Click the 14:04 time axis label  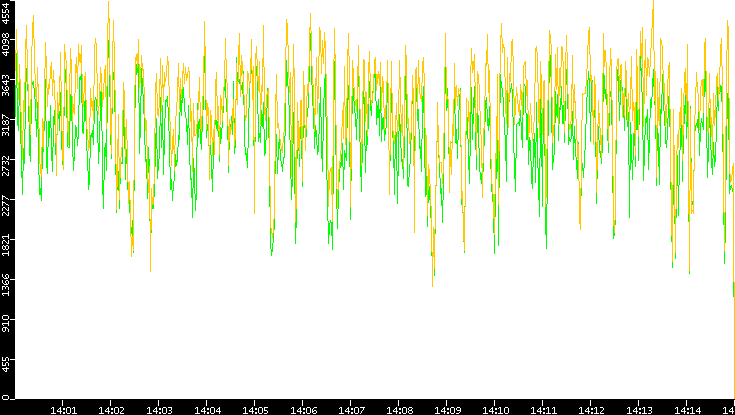(x=207, y=410)
